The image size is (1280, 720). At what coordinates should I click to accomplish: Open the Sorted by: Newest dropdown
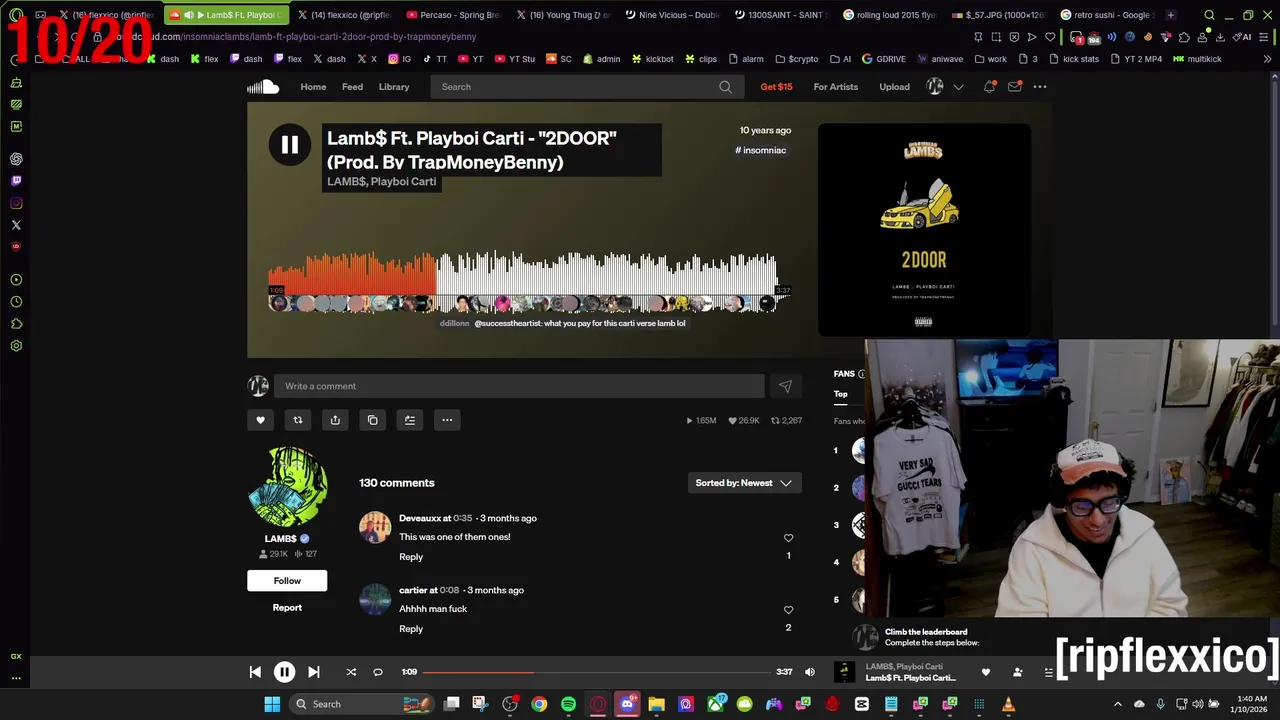744,483
